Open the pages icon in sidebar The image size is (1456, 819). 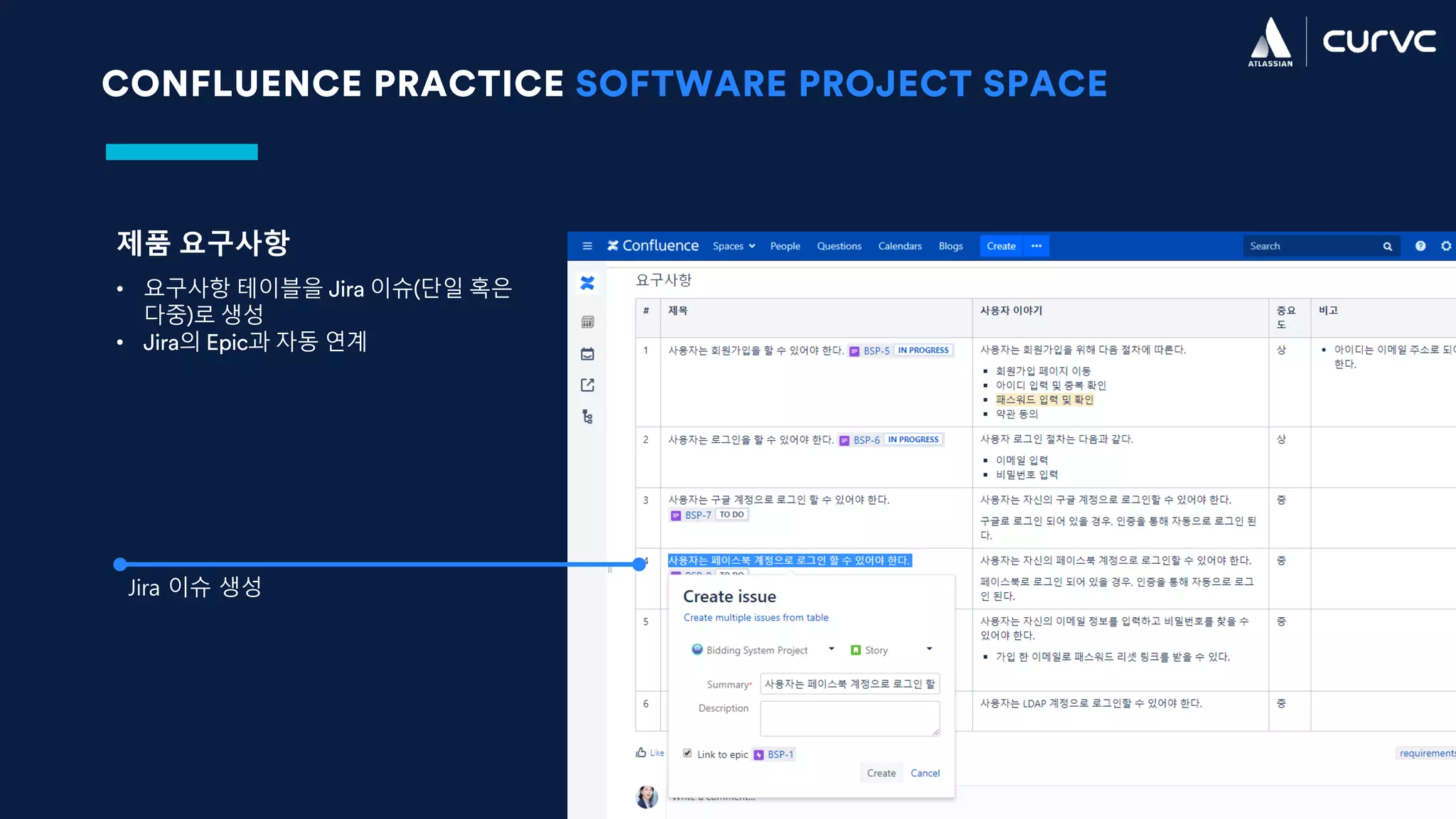point(587,322)
